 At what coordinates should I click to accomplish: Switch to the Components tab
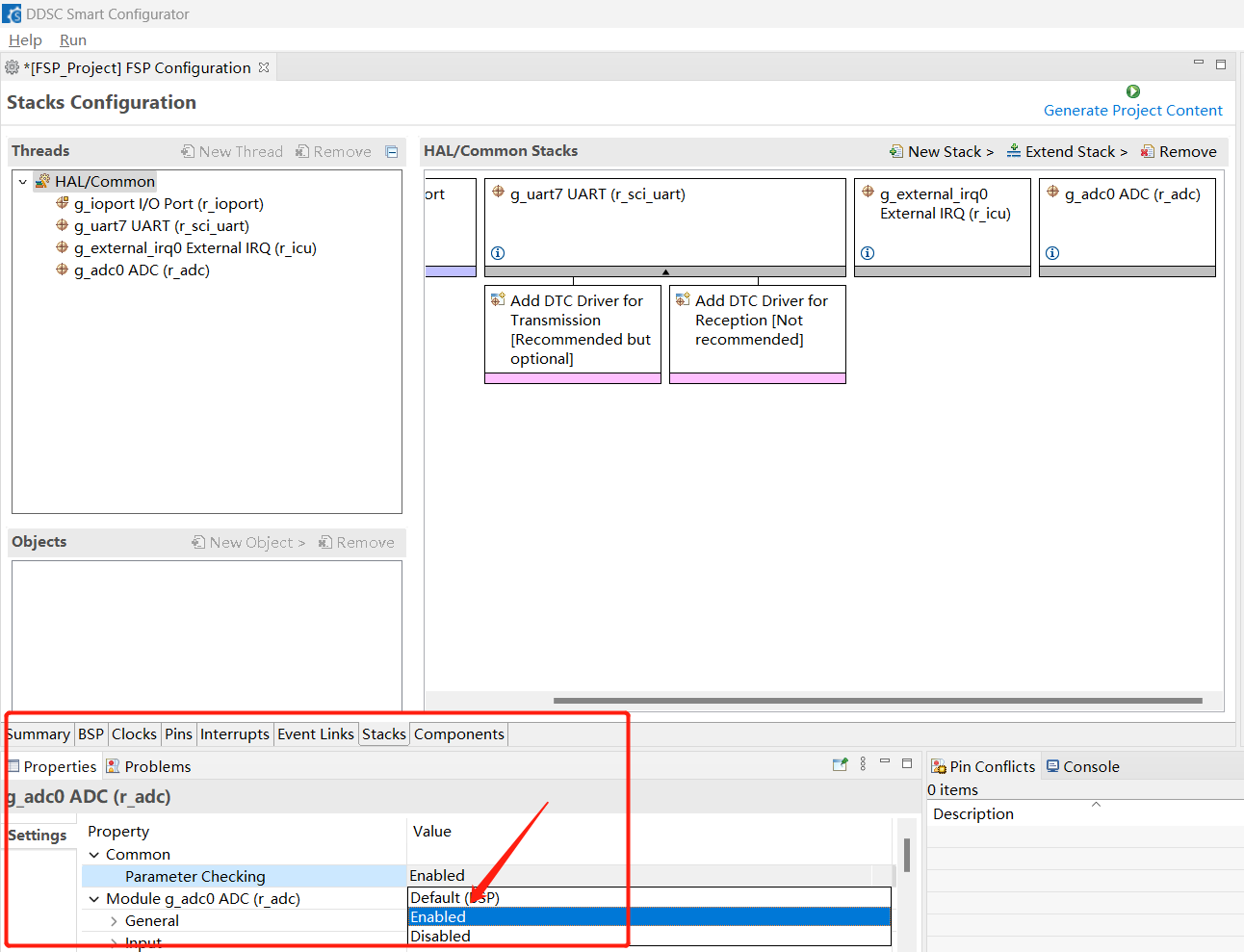pyautogui.click(x=459, y=733)
